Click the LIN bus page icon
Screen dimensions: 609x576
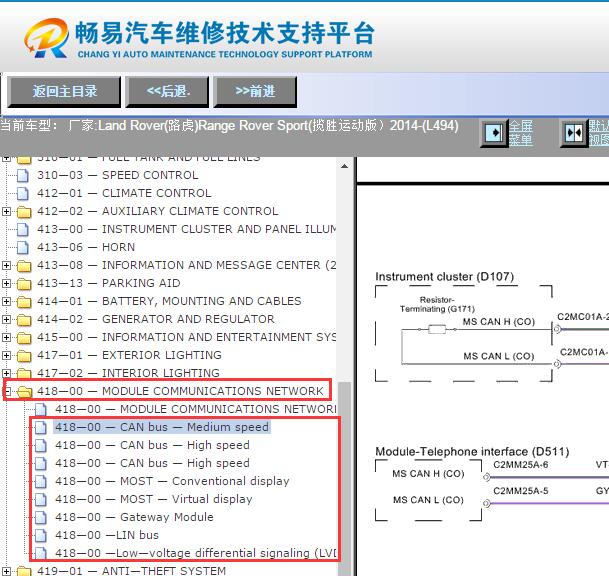[41, 536]
